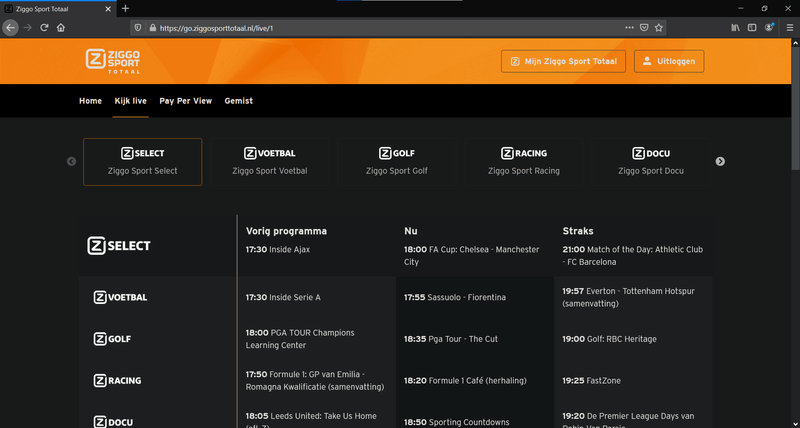Click the Ziggo Sport Totaal browser tab
The width and height of the screenshot is (800, 428).
tap(58, 9)
